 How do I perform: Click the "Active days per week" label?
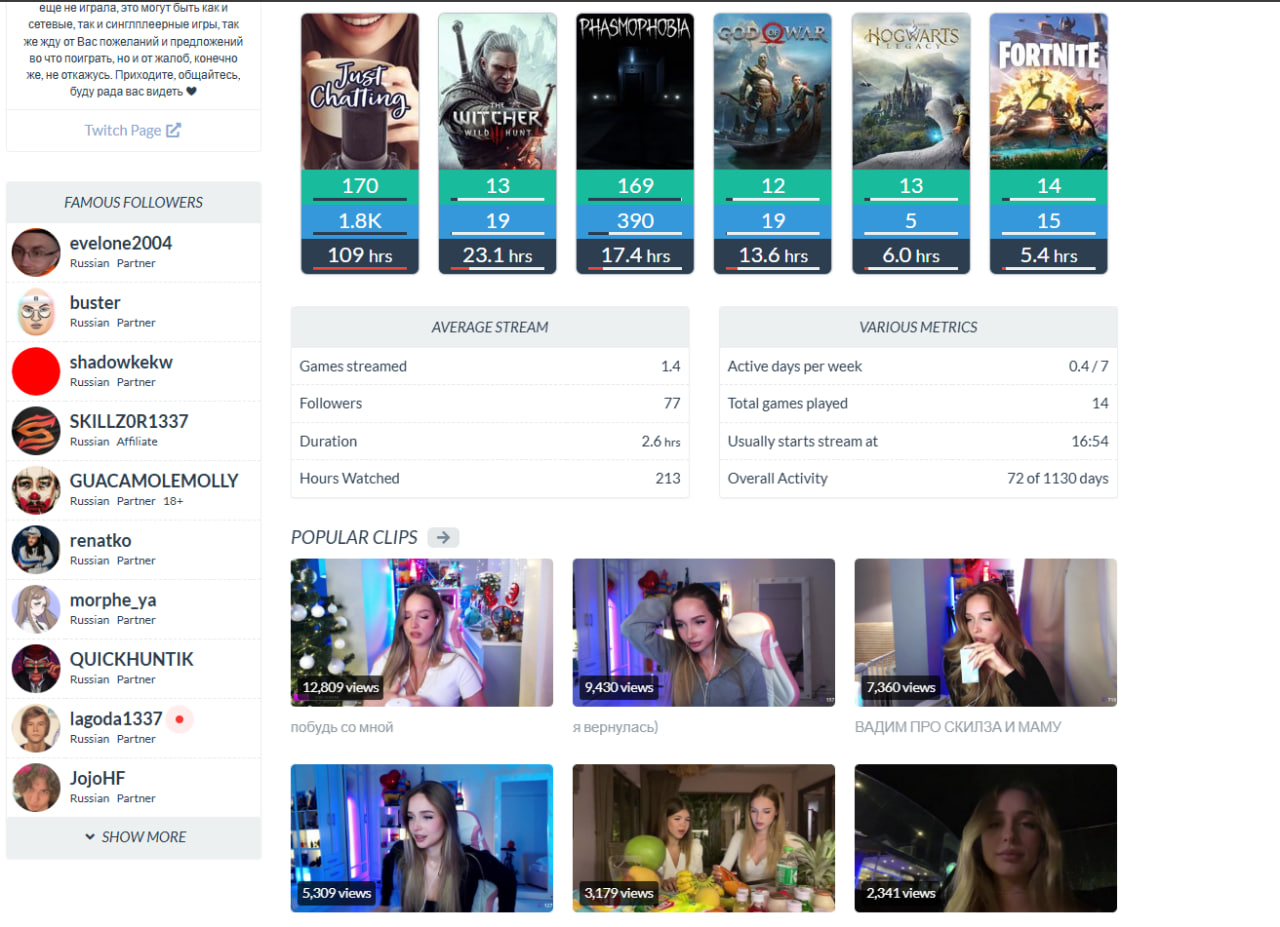[x=795, y=367]
